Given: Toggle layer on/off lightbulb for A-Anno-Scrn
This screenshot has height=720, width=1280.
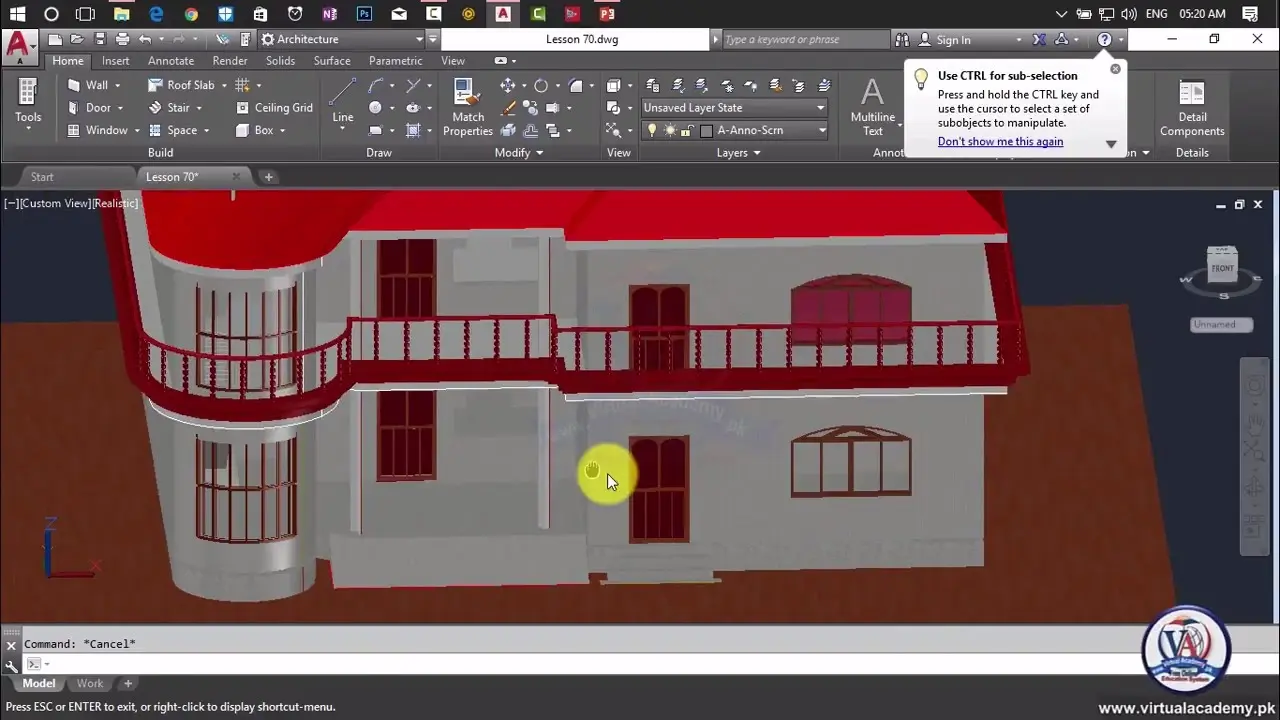Looking at the screenshot, I should tap(652, 130).
